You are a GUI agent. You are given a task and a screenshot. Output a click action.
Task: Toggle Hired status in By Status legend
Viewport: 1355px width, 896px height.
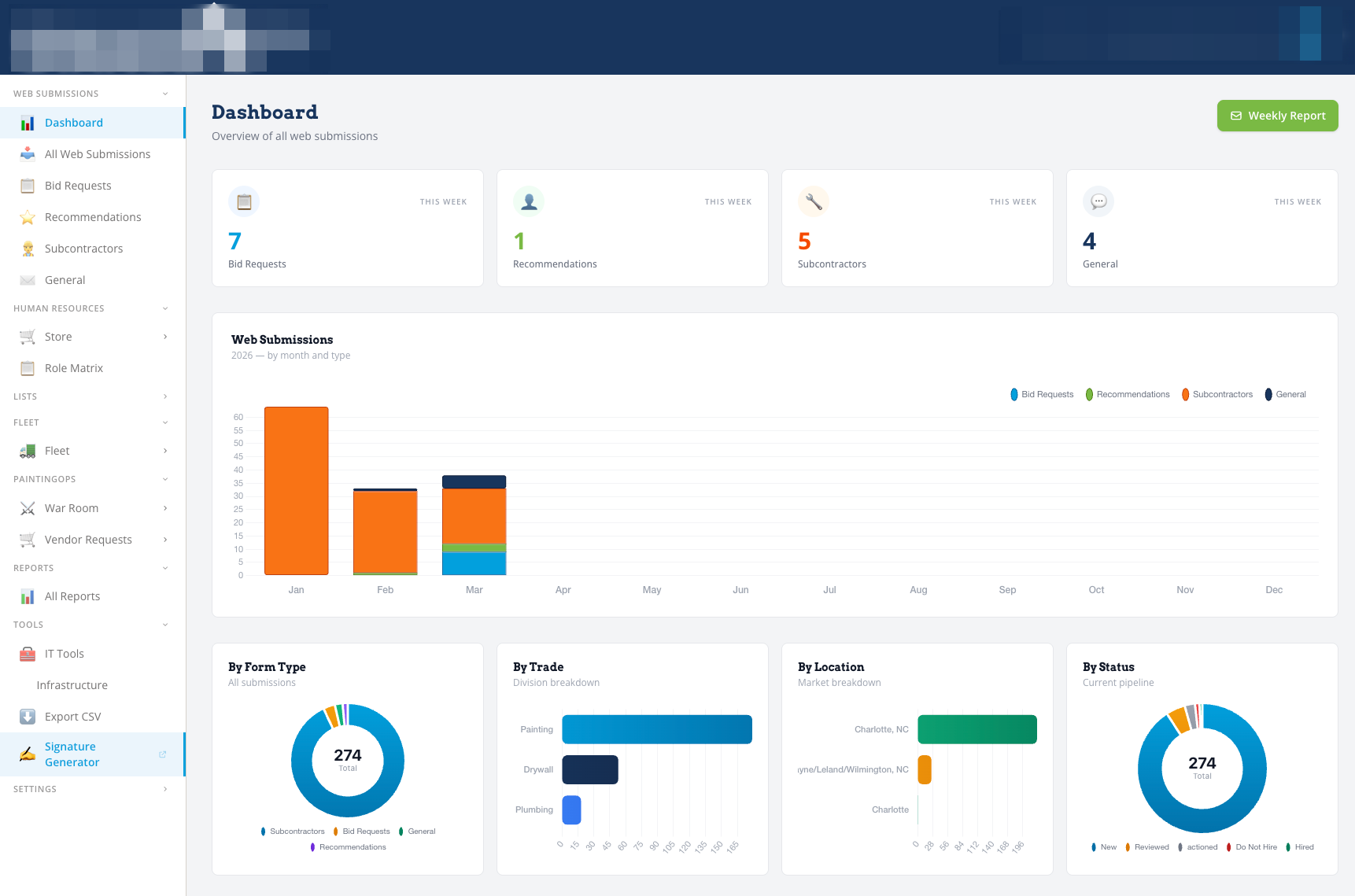pyautogui.click(x=1300, y=847)
